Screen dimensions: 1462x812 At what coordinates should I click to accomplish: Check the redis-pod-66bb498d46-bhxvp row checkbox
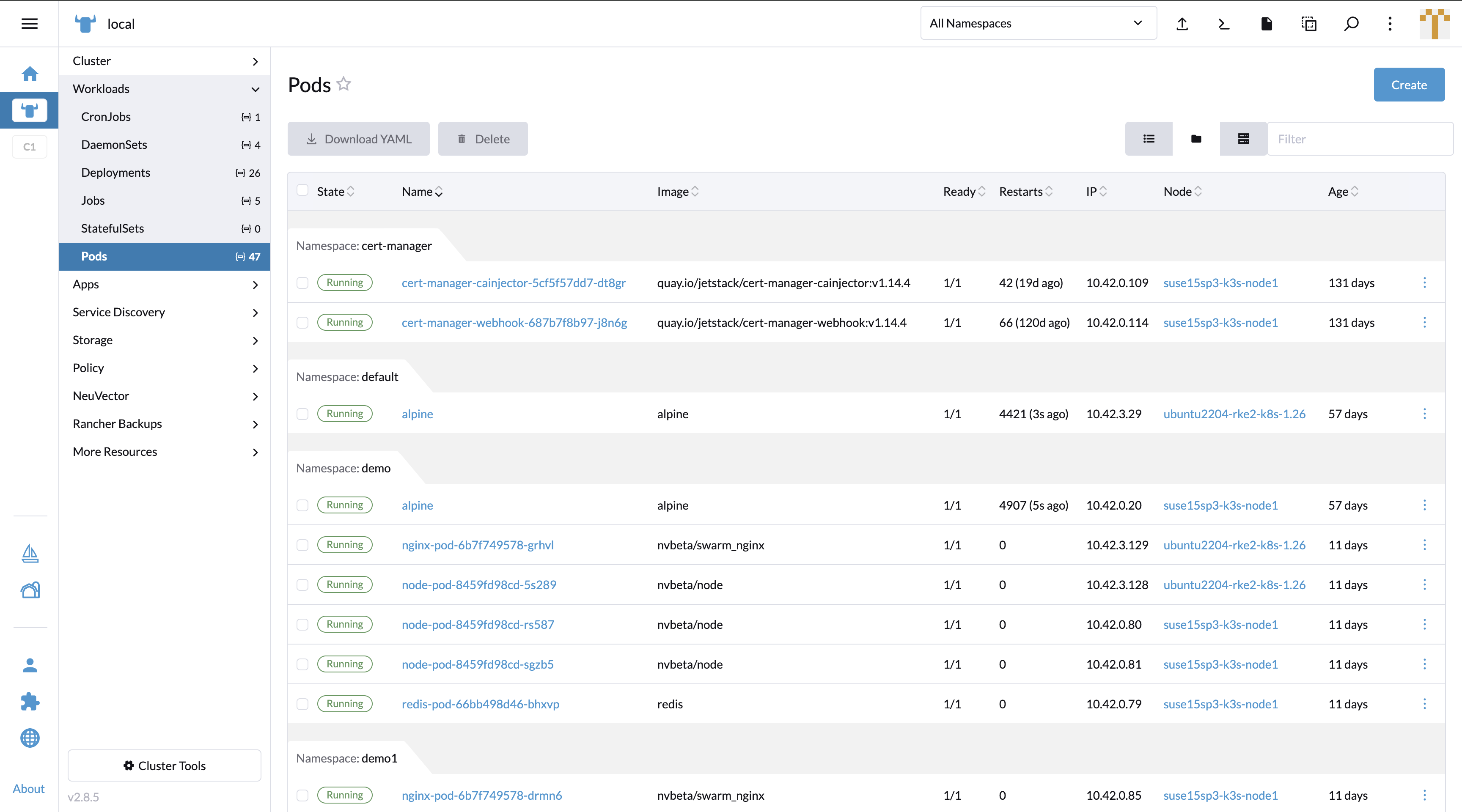pos(302,704)
